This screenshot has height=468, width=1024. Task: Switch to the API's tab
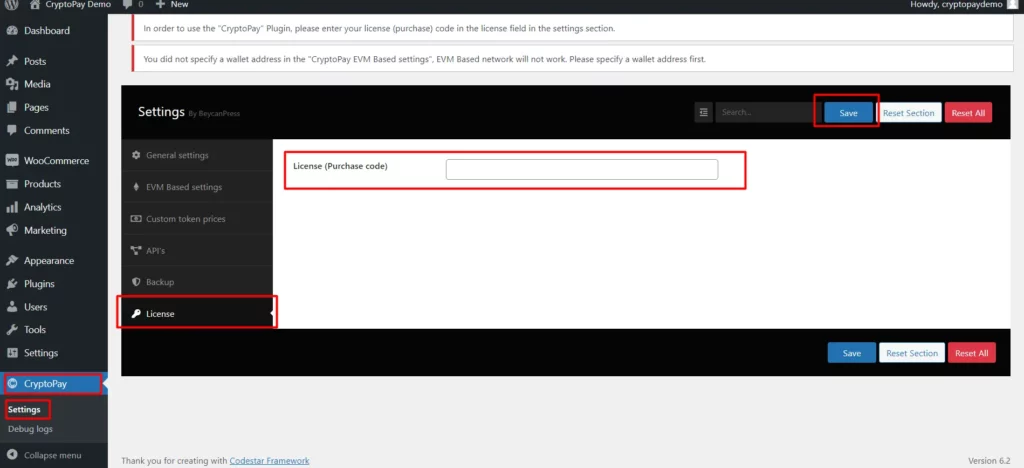(x=197, y=251)
